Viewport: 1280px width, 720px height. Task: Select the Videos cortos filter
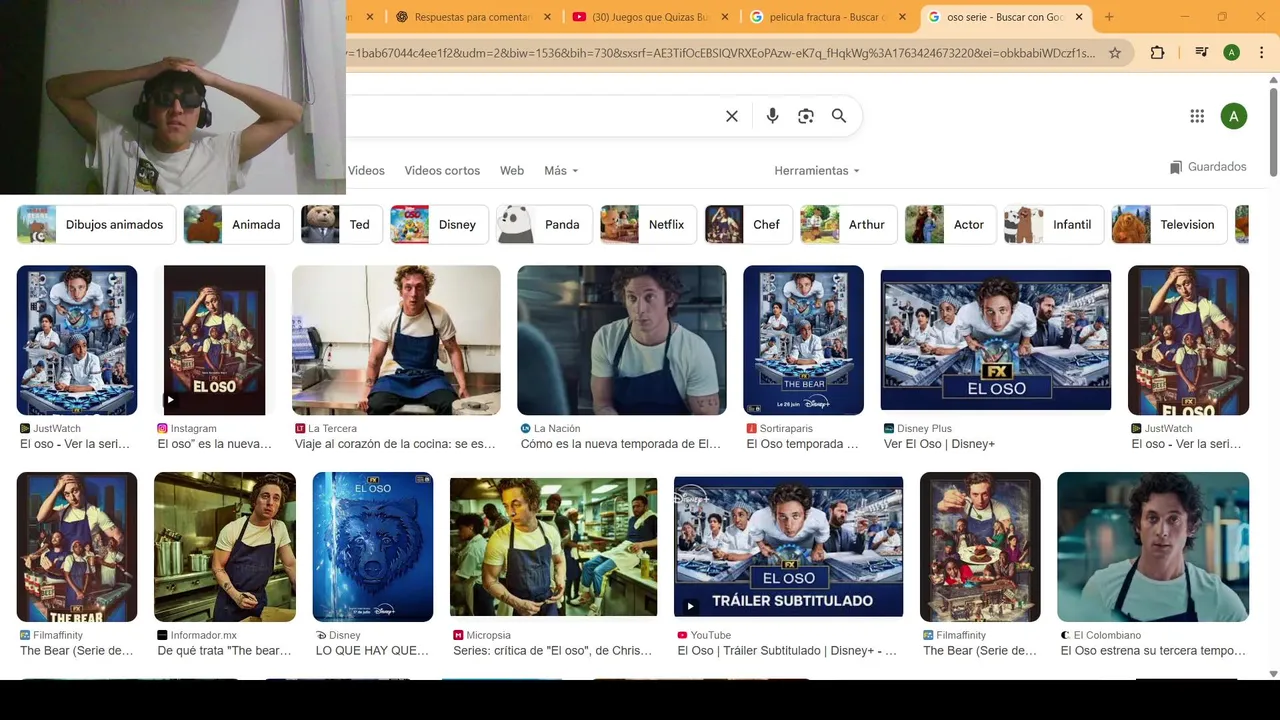tap(442, 171)
